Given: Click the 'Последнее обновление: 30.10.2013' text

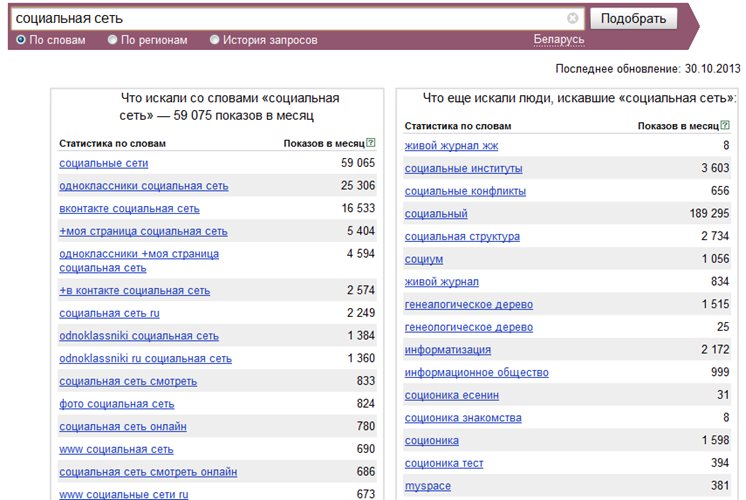Looking at the screenshot, I should click(x=648, y=69).
